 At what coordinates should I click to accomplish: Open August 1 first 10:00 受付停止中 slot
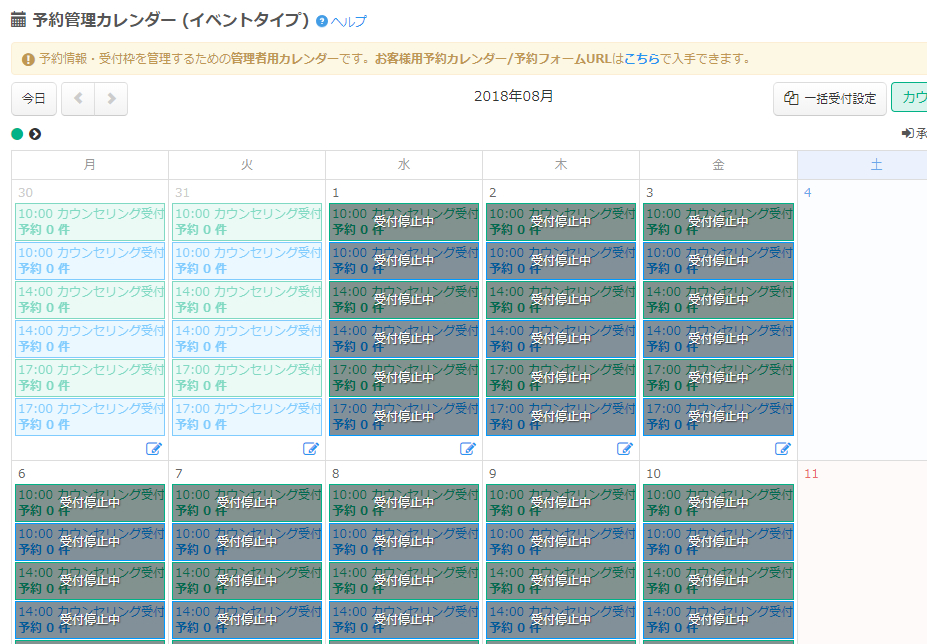404,221
